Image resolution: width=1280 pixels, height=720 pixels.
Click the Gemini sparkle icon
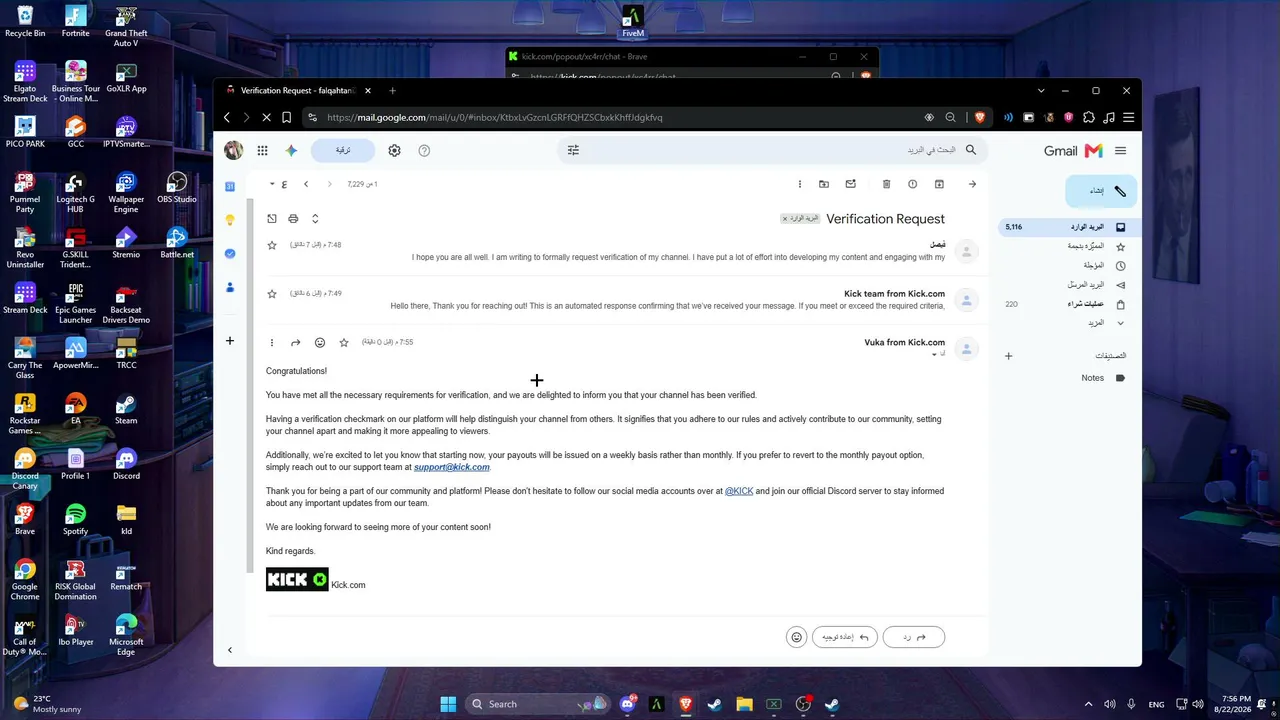[x=291, y=150]
